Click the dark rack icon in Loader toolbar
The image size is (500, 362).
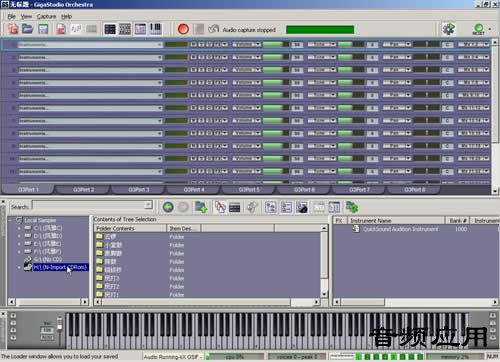235,208
